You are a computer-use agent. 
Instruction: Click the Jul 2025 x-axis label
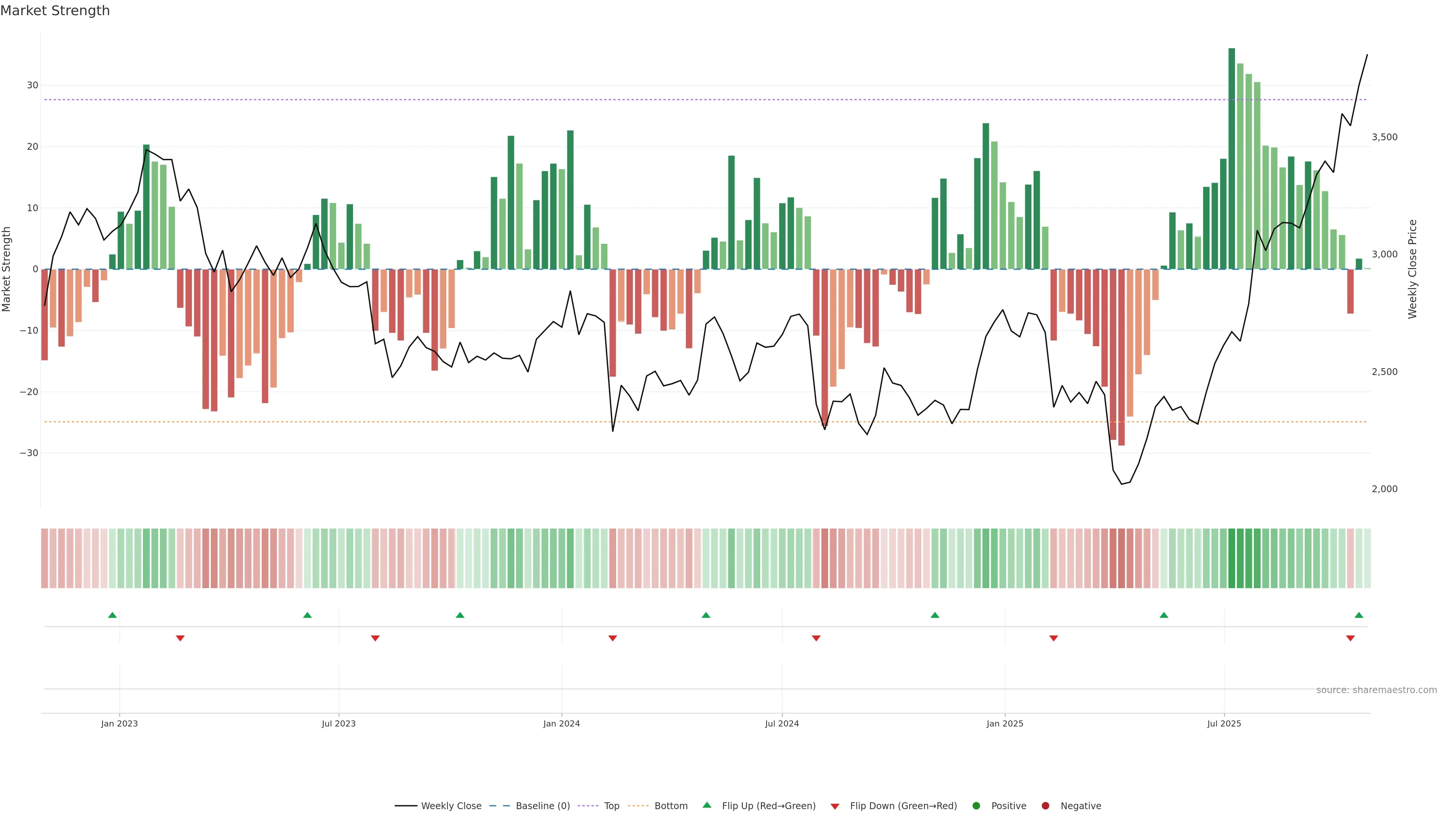[x=1224, y=723]
